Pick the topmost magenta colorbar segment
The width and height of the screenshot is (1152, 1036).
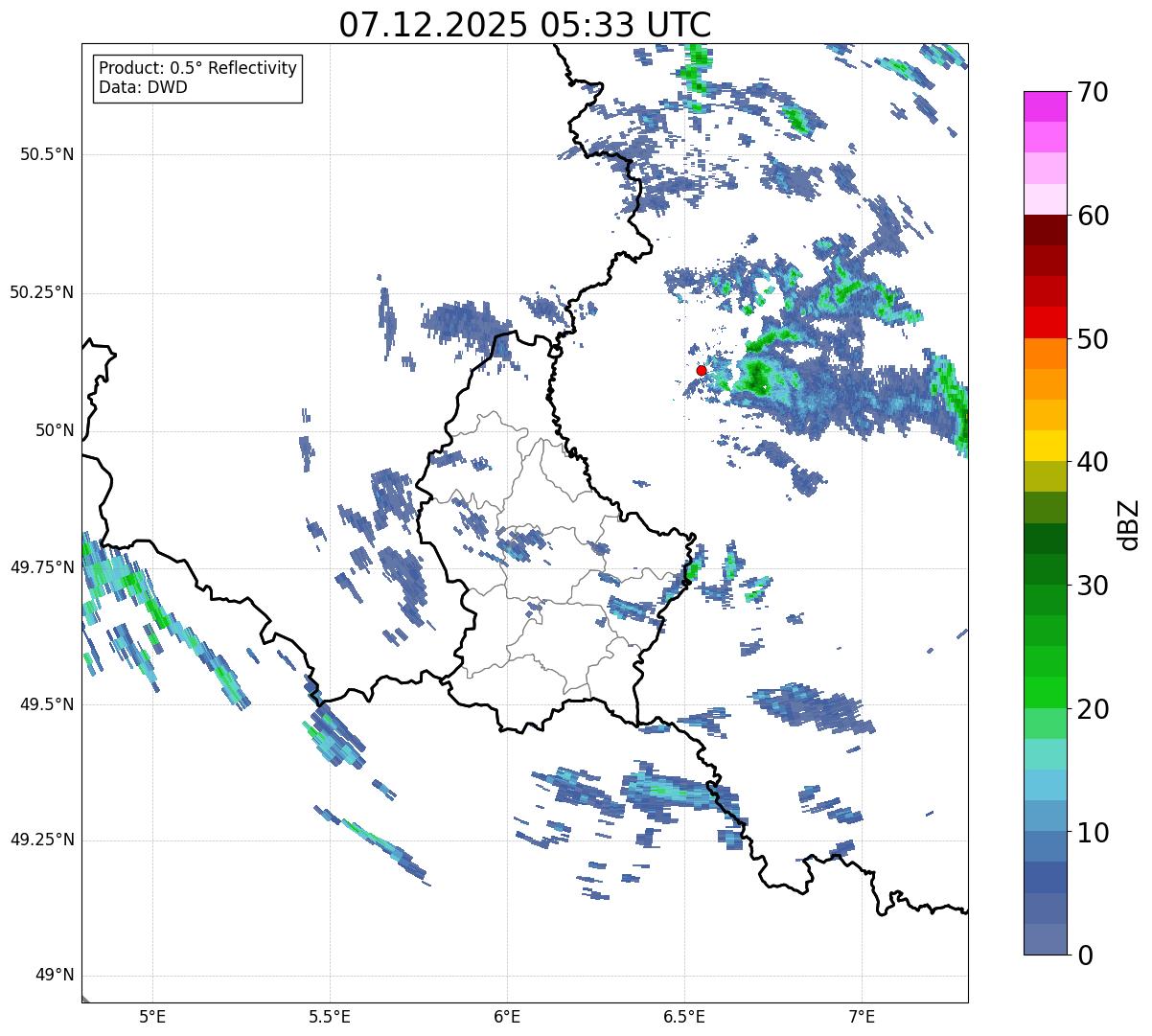(1046, 106)
